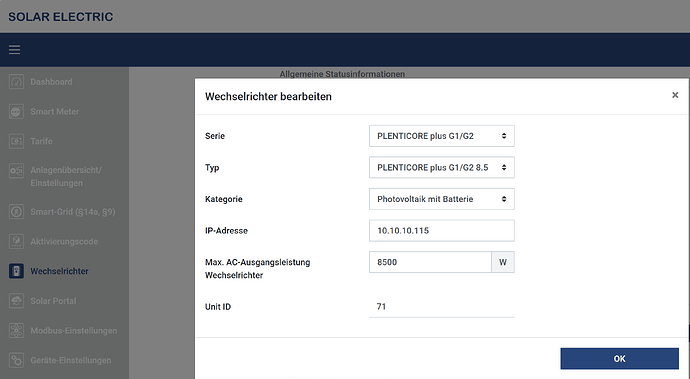Select Wechselrichter in the sidebar
Screen dimensions: 690x379
(59, 271)
